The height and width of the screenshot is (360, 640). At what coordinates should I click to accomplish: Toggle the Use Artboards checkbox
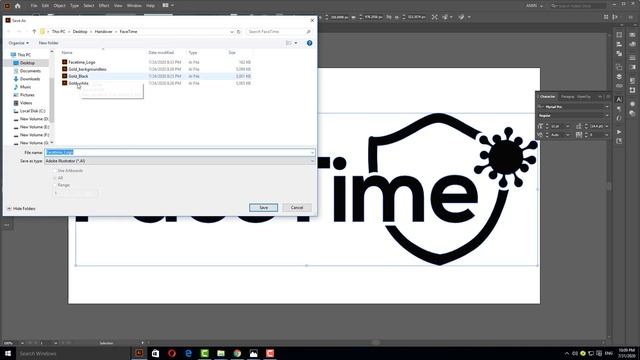tap(55, 171)
